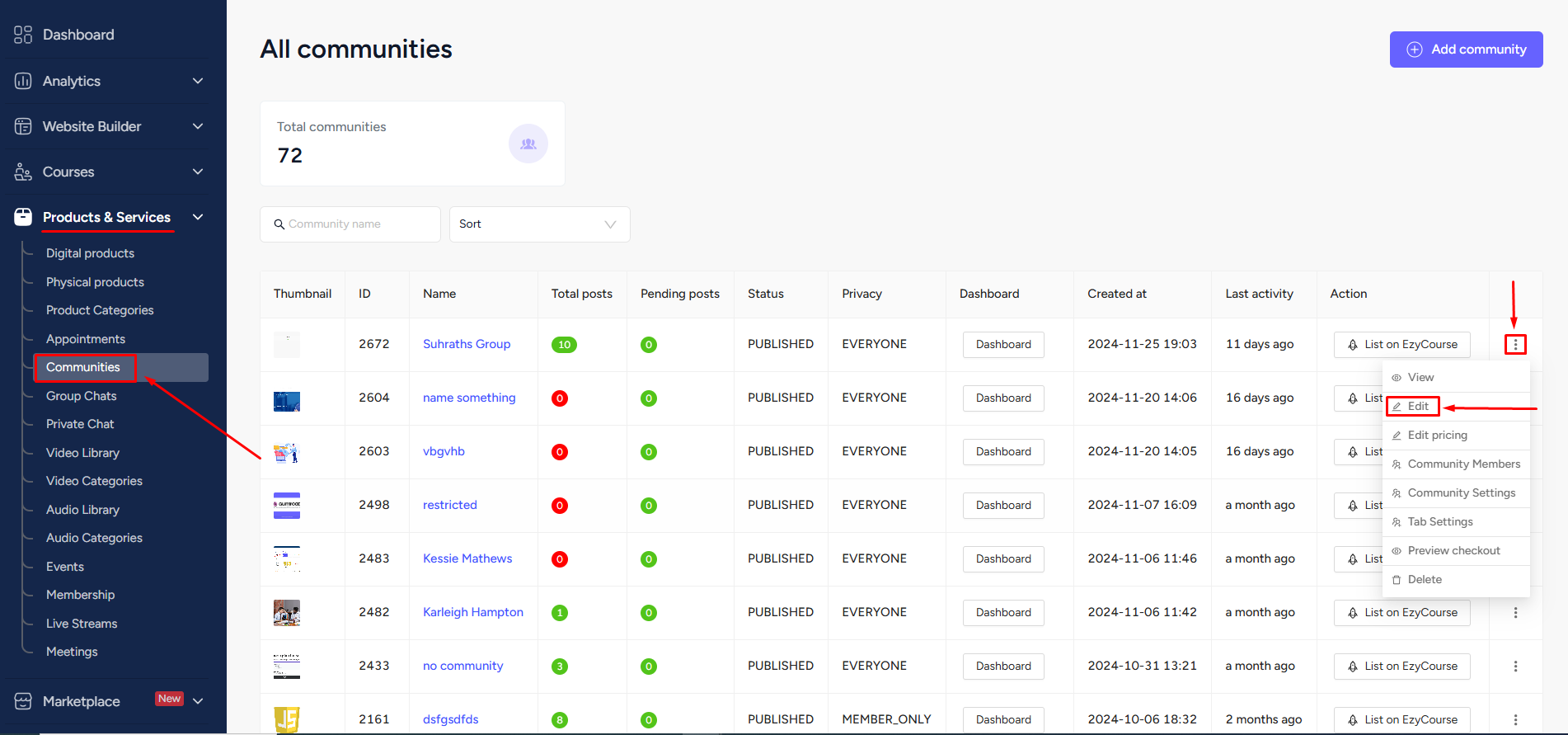The image size is (1568, 735).
Task: Click the search magnifier icon
Action: click(279, 224)
